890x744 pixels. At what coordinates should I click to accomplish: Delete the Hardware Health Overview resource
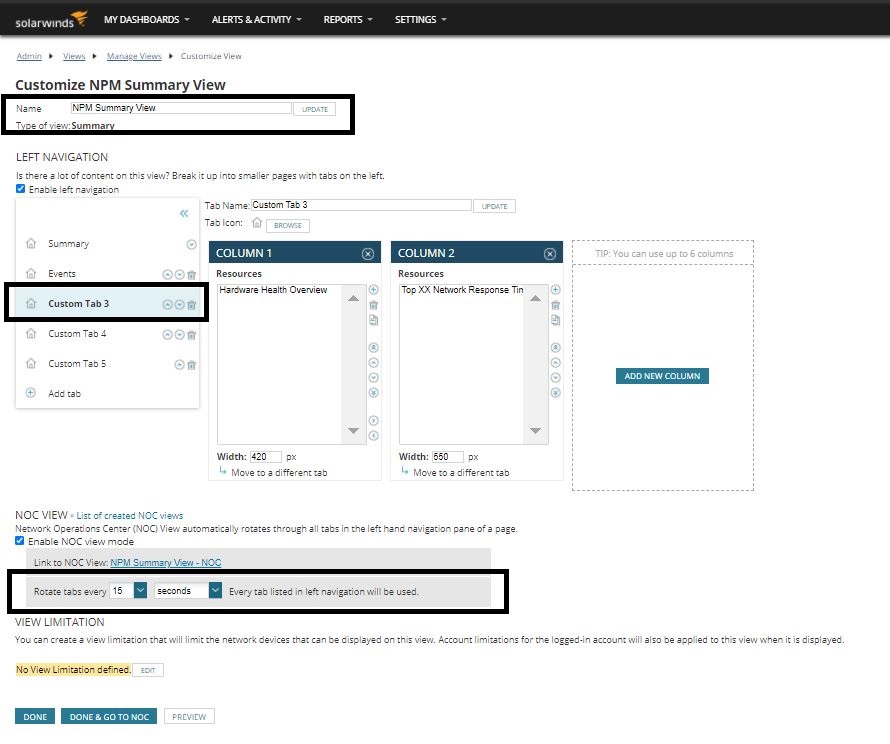tap(374, 305)
